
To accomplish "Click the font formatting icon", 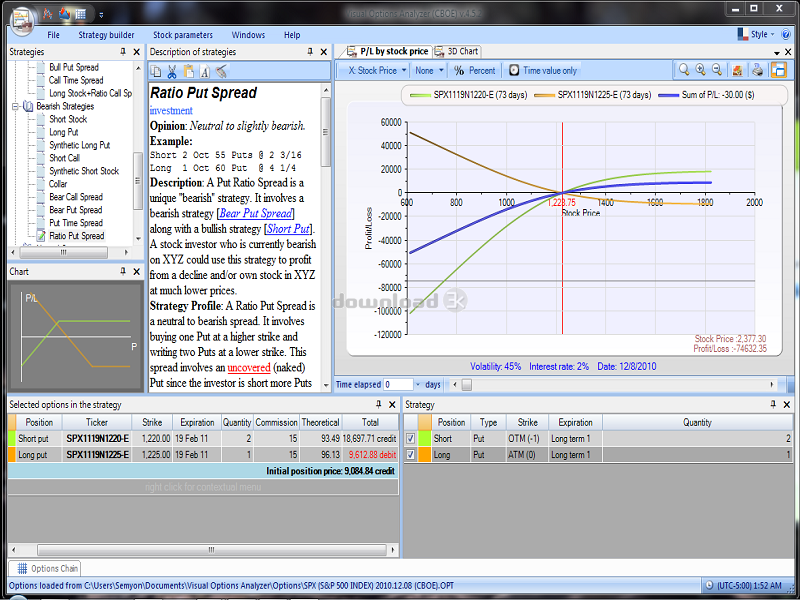I will 204,71.
